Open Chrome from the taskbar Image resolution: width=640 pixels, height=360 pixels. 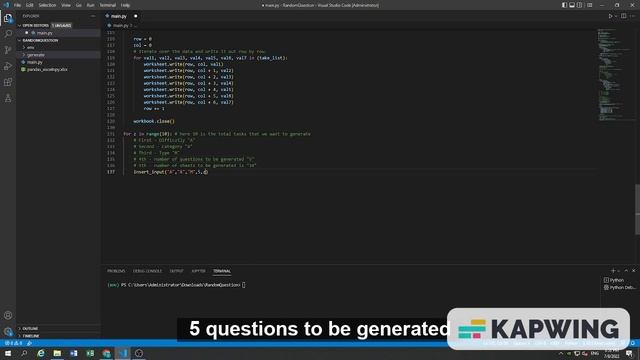pyautogui.click(x=107, y=353)
